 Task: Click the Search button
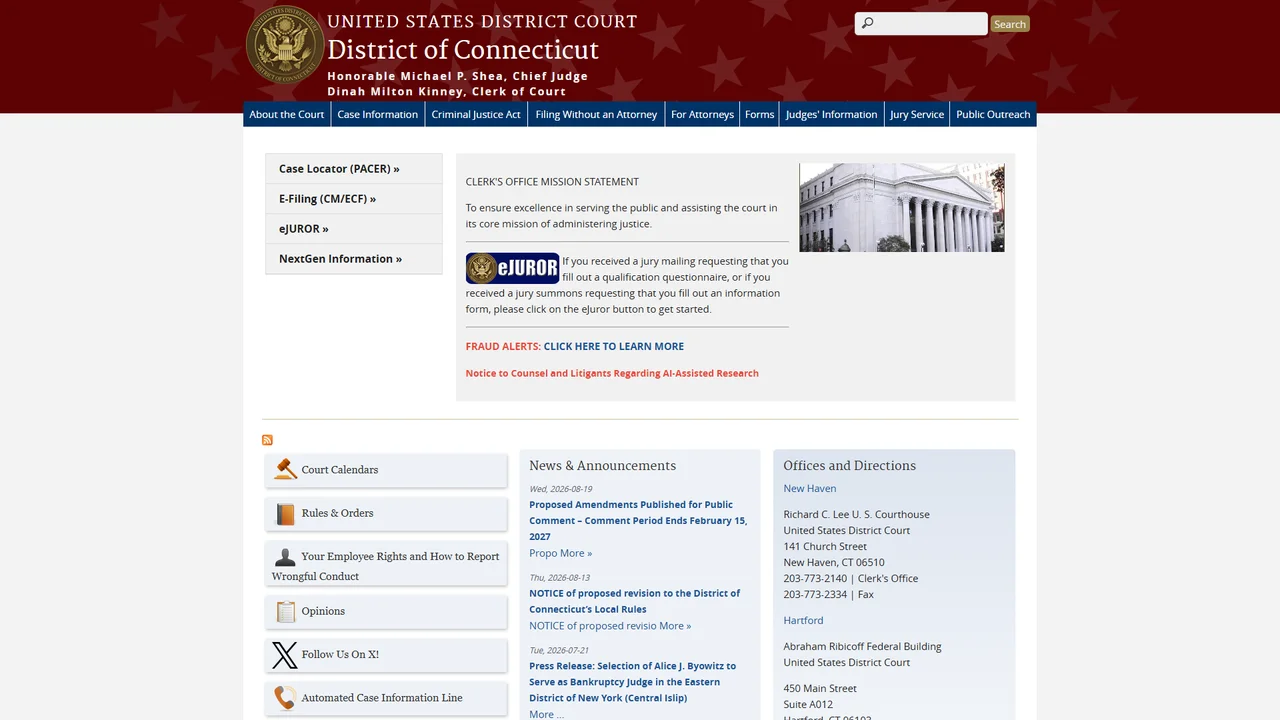1010,24
